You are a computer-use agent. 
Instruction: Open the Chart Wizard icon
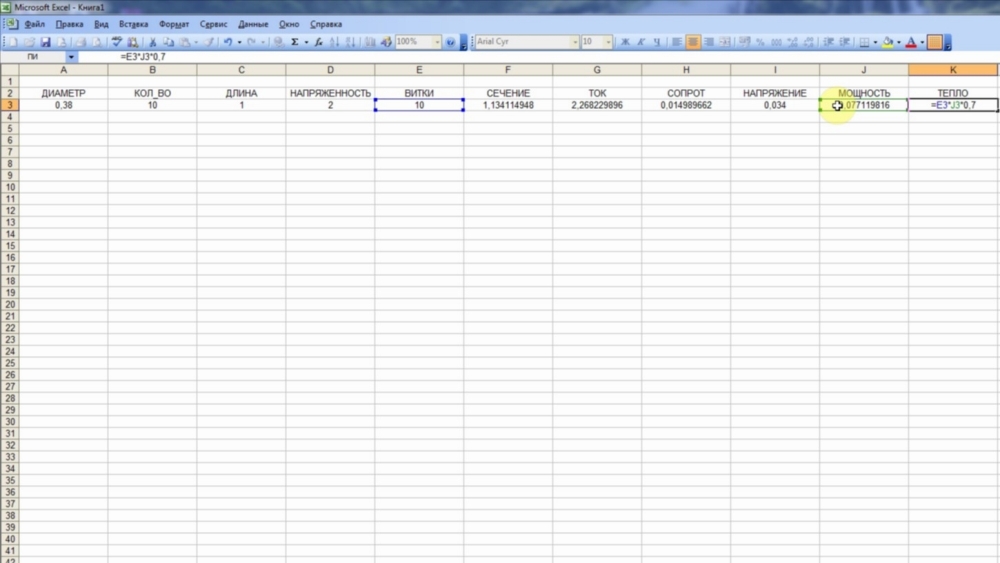point(370,41)
